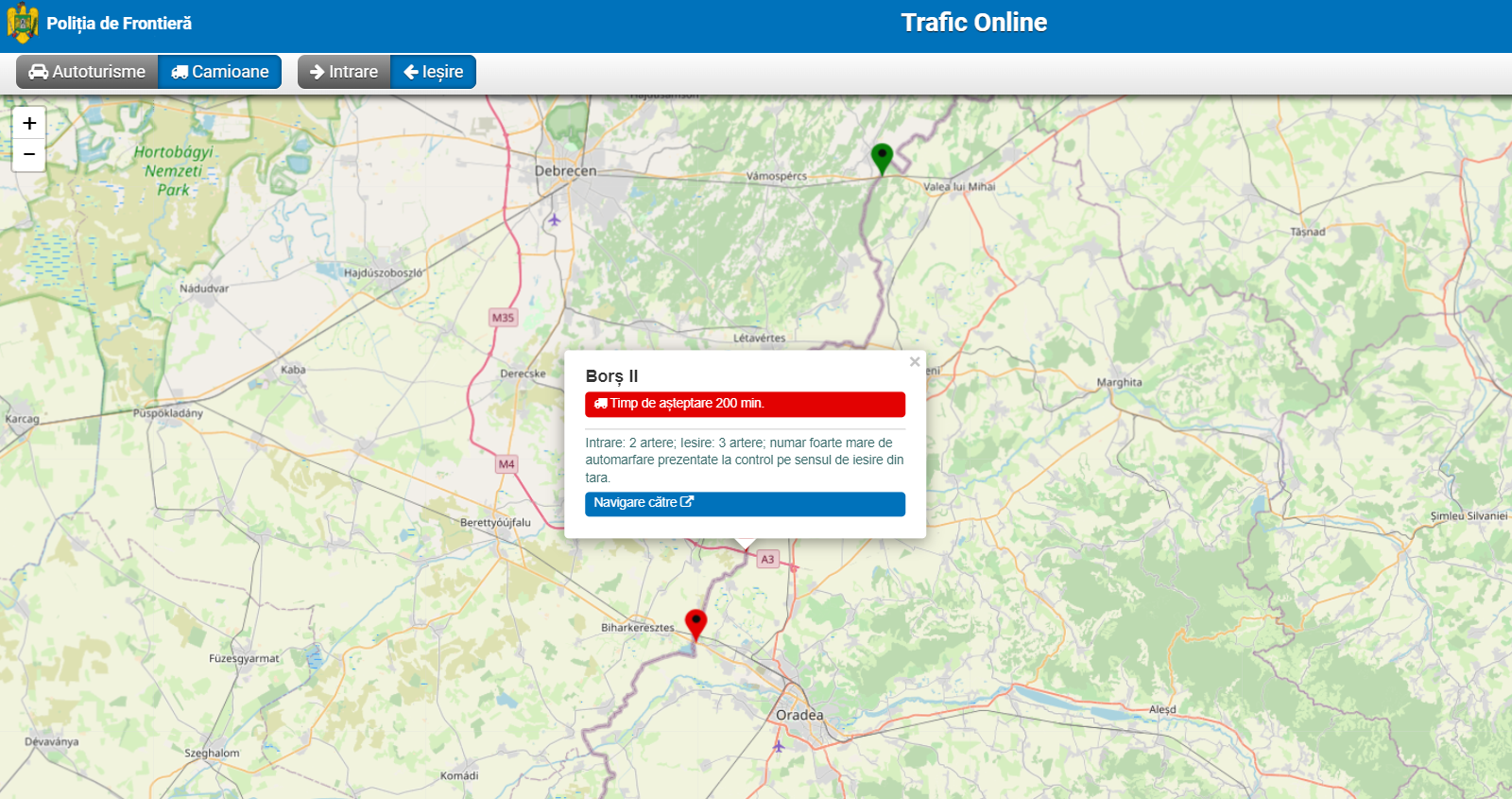Select green marker near Valea lui Mihai

(x=882, y=157)
